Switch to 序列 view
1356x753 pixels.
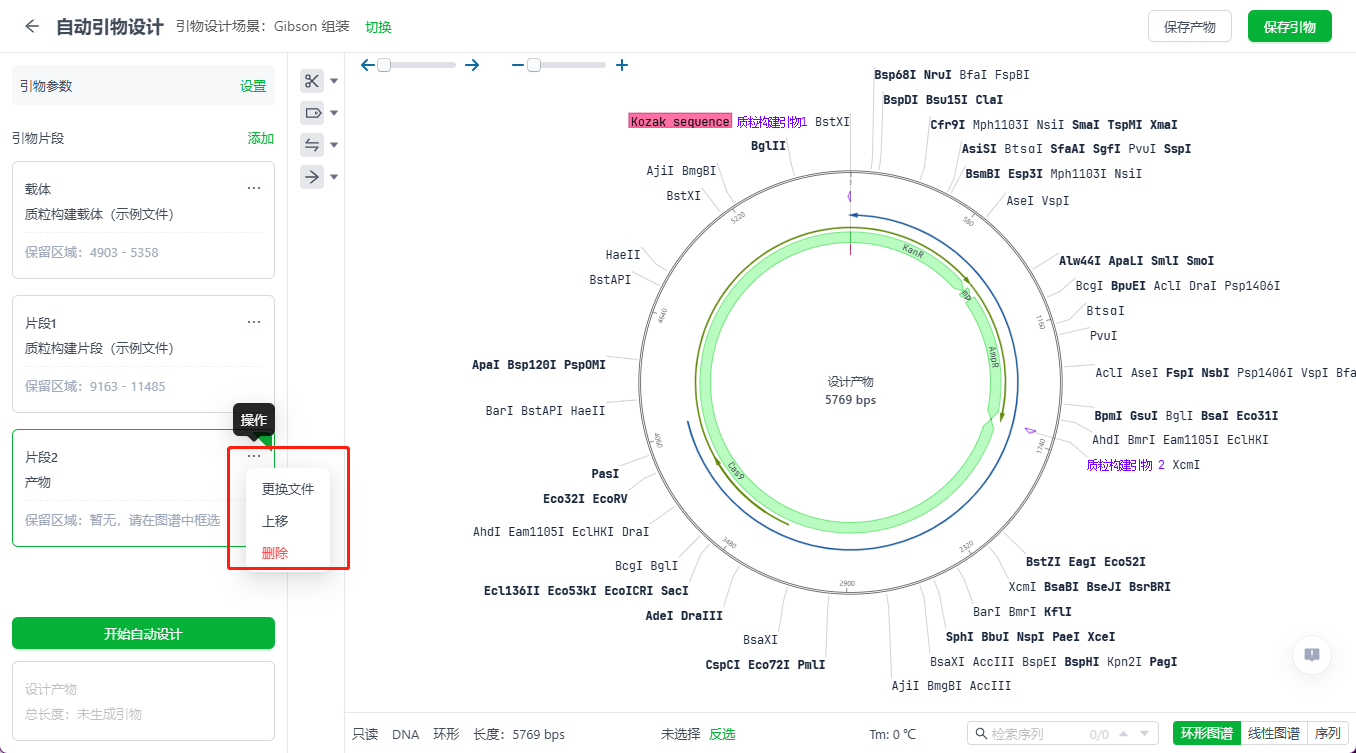tap(1327, 733)
